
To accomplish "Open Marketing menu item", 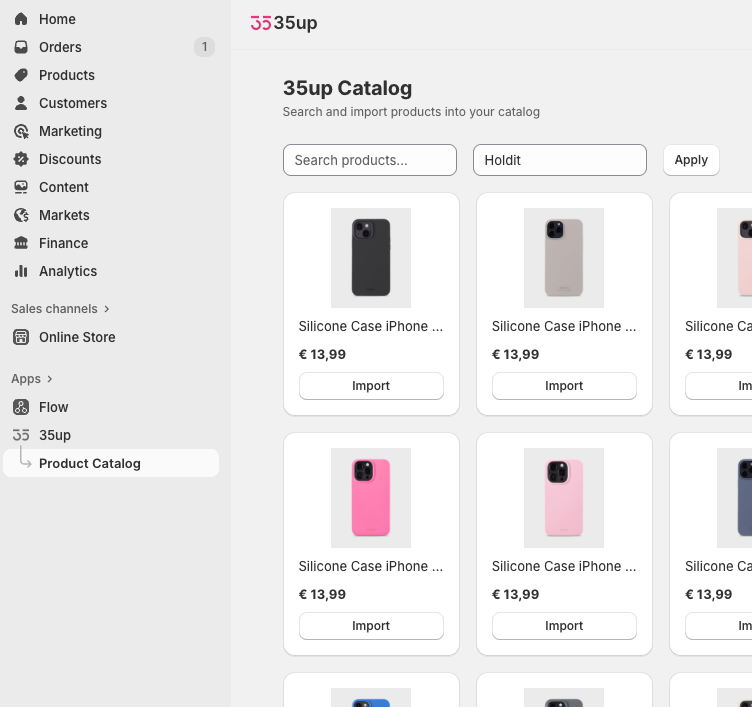I will tap(70, 131).
